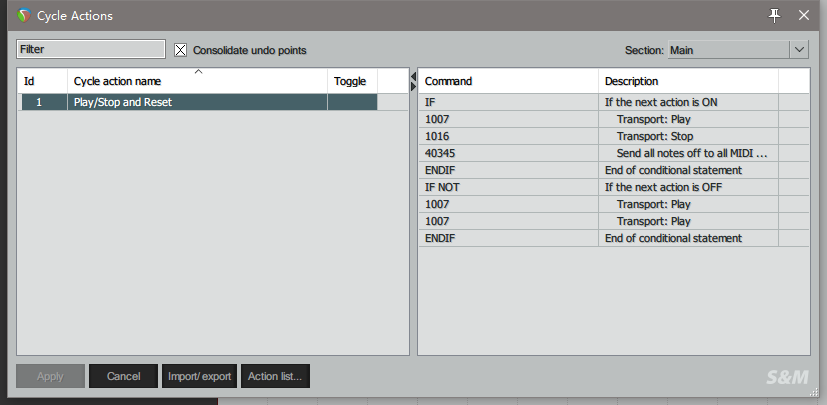Open the Import/export button menu

click(199, 376)
